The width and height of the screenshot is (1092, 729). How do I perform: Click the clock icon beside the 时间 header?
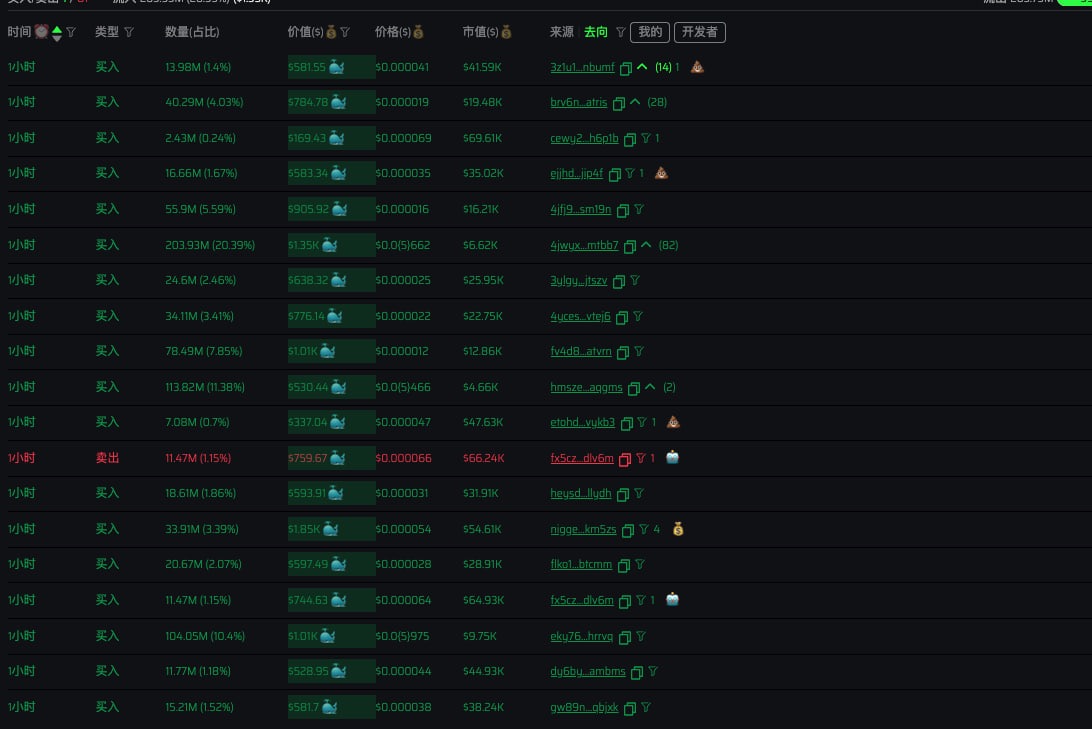[x=41, y=32]
